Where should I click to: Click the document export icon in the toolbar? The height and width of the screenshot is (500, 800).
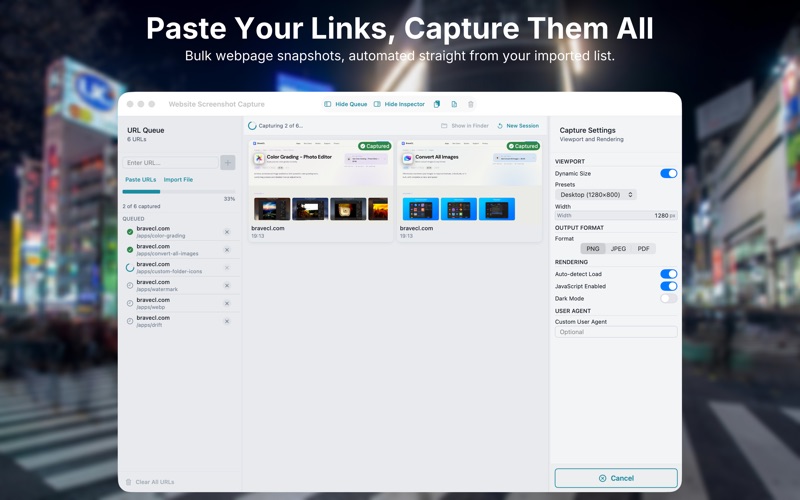pyautogui.click(x=454, y=104)
